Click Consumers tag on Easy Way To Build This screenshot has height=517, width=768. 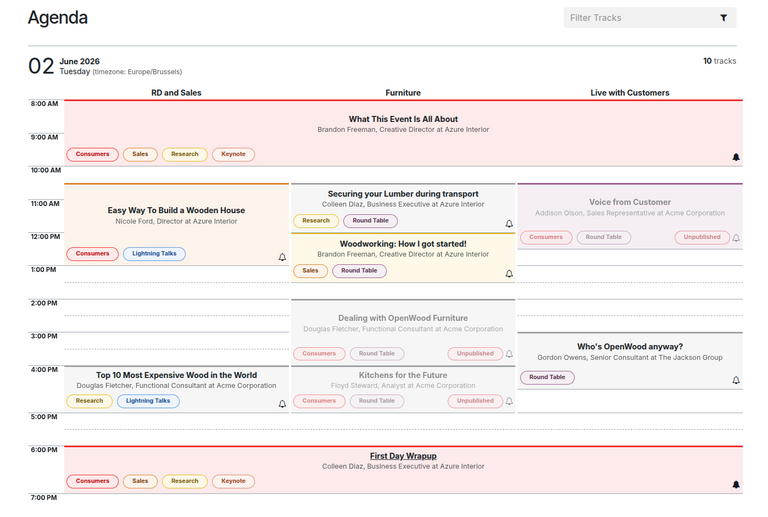pyautogui.click(x=93, y=254)
